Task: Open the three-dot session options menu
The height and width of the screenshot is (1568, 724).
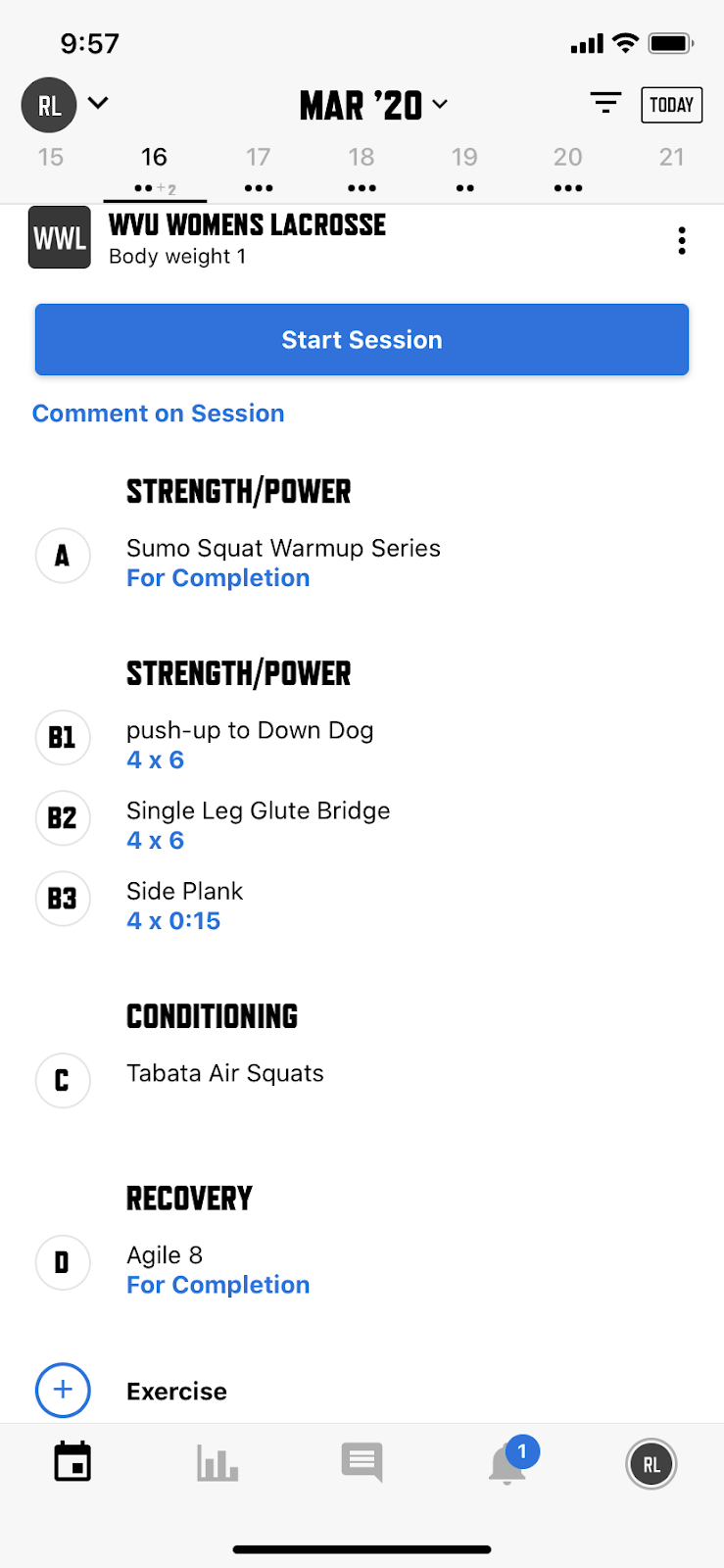Action: click(682, 240)
